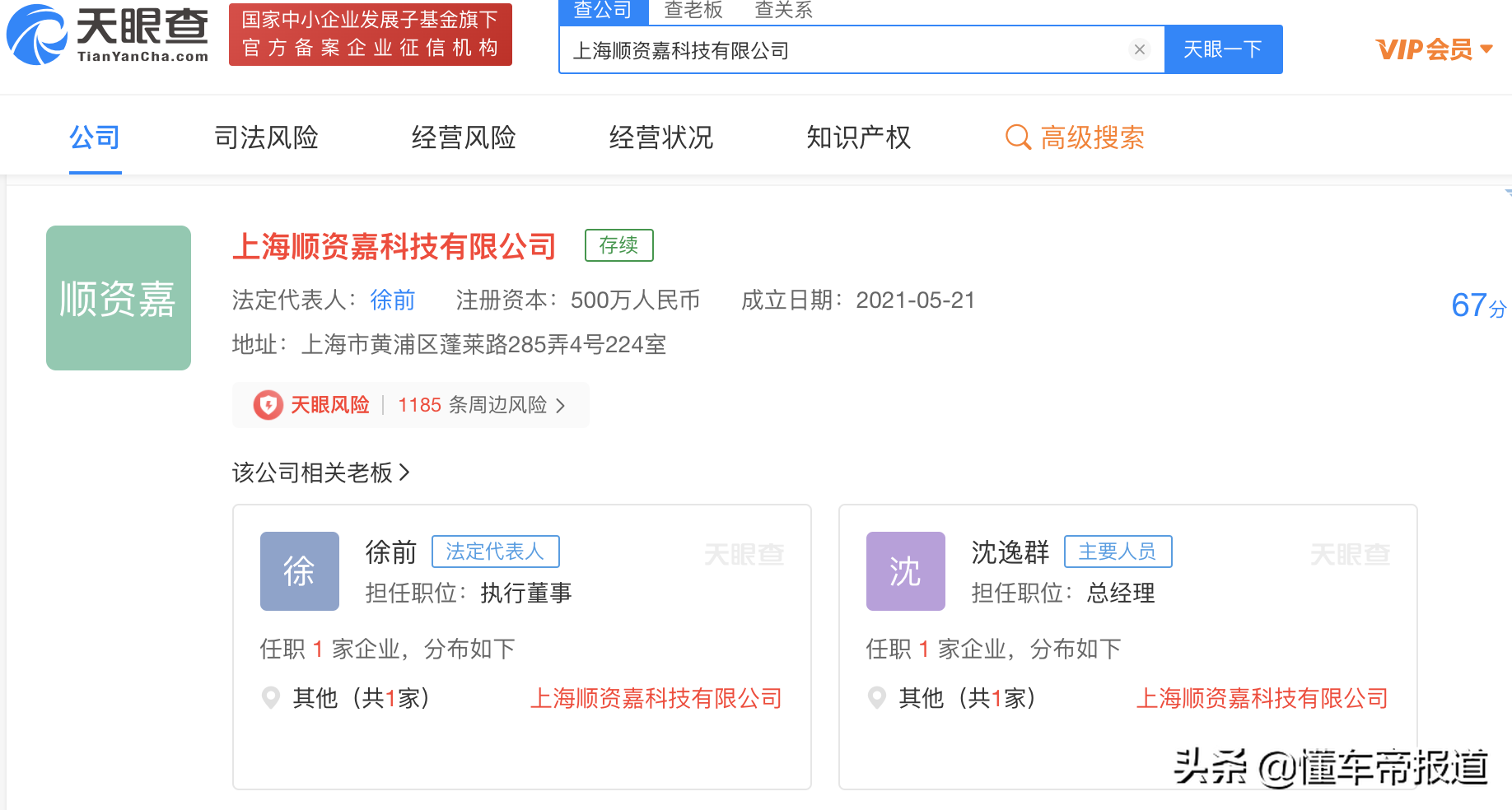Screen dimensions: 1512x810
Task: Click the 高级搜索 magnifier icon
Action: (1019, 137)
